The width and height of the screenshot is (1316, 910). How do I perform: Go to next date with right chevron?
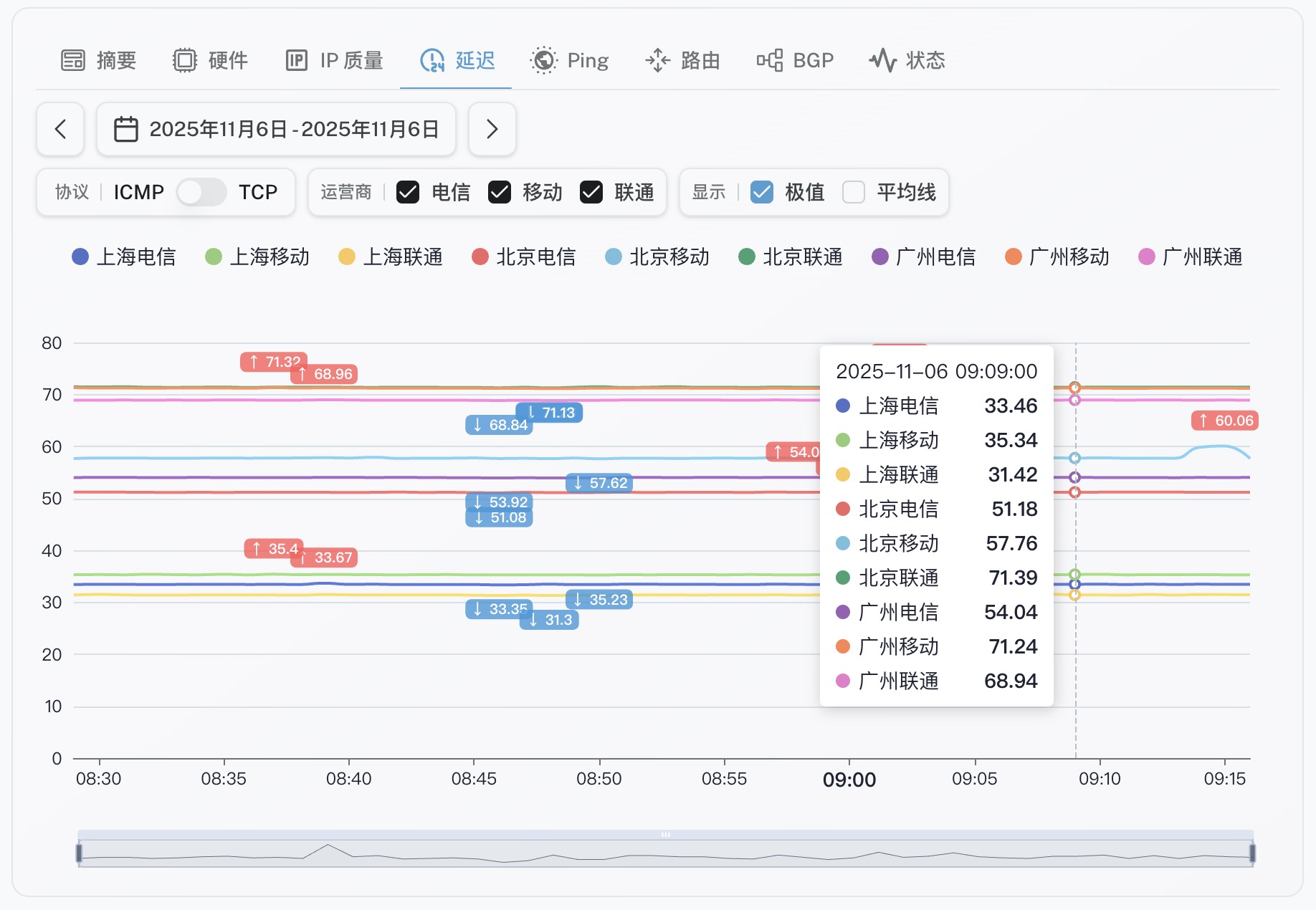coord(492,129)
